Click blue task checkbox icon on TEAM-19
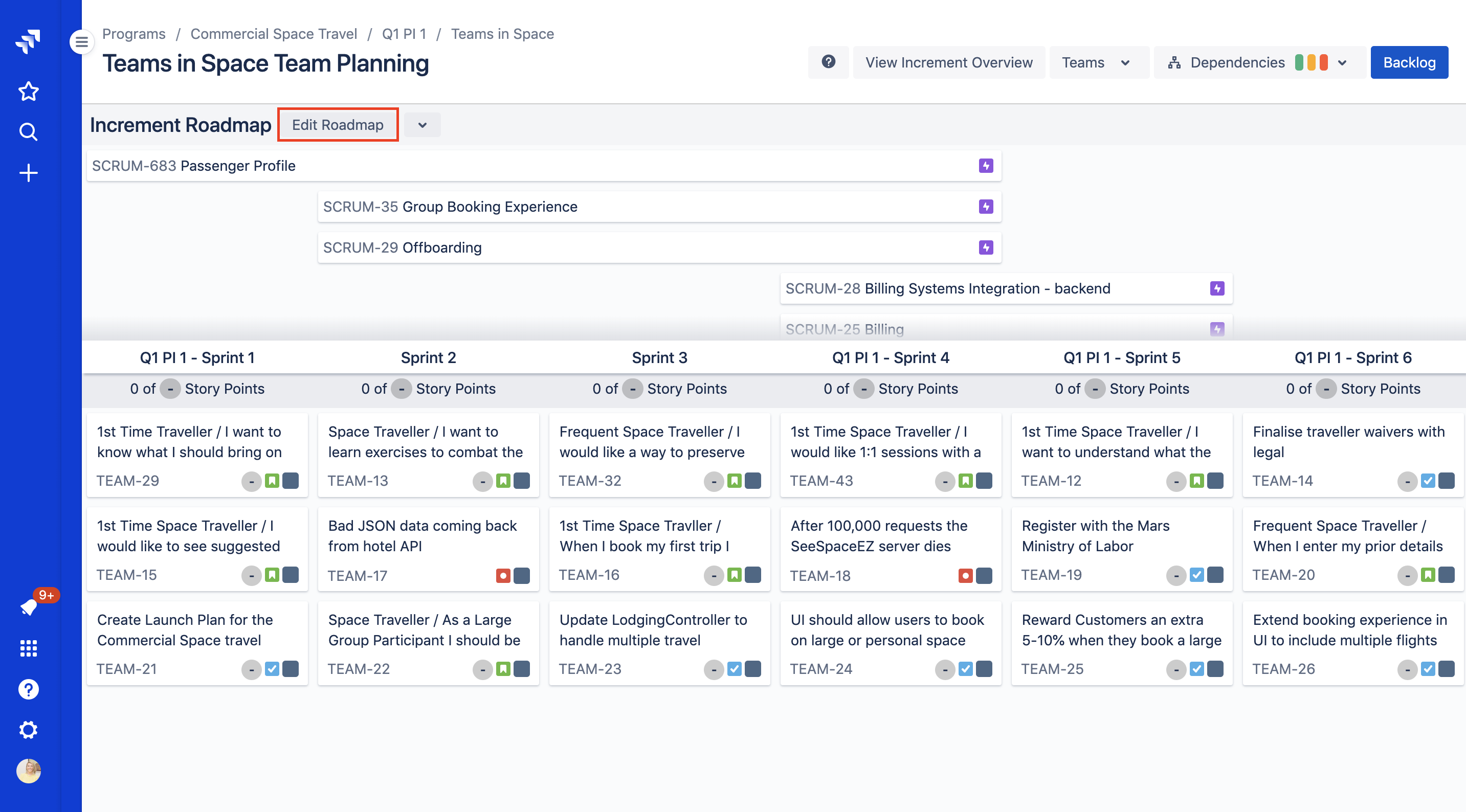The image size is (1466, 812). click(1197, 575)
